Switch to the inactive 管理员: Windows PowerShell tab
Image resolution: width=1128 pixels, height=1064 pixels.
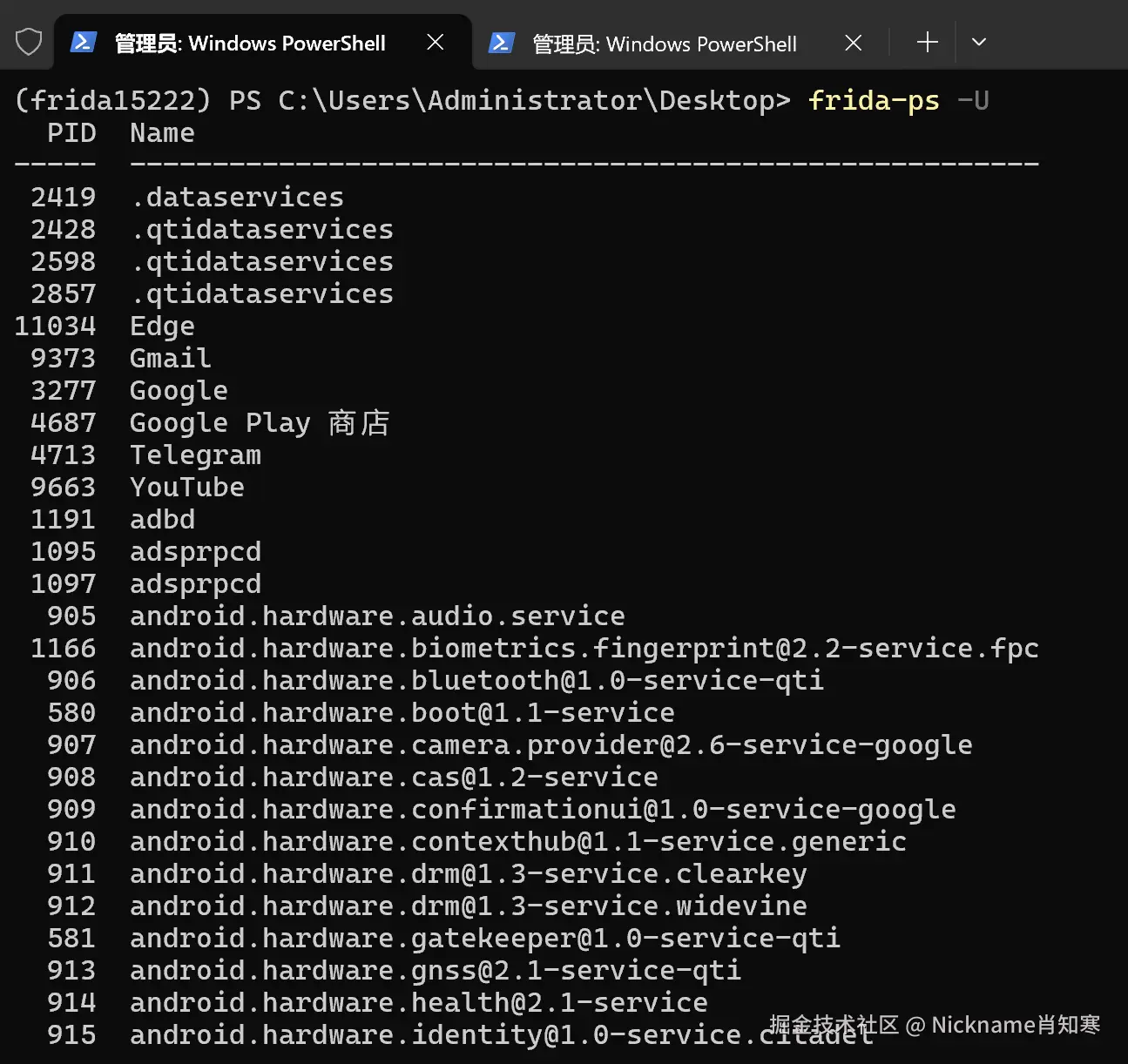665,44
